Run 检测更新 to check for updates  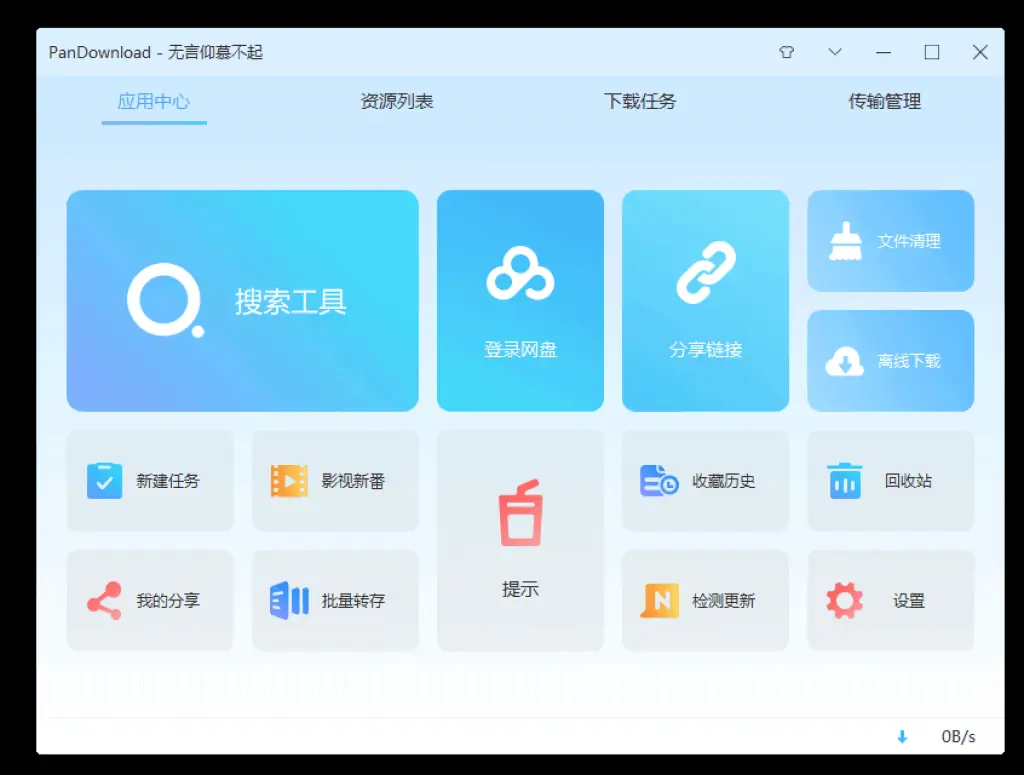point(705,601)
